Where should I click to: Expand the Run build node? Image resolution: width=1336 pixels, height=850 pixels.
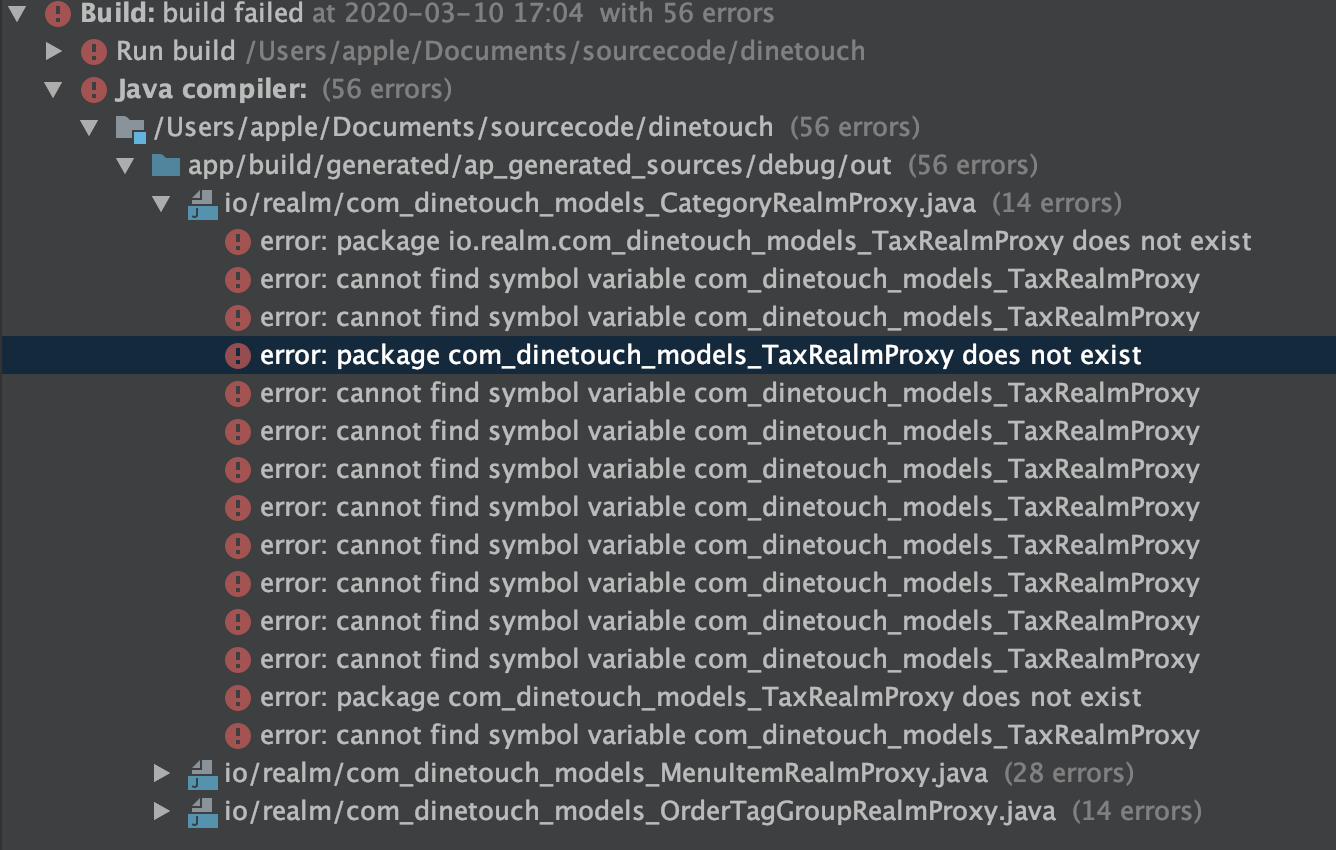[x=54, y=51]
